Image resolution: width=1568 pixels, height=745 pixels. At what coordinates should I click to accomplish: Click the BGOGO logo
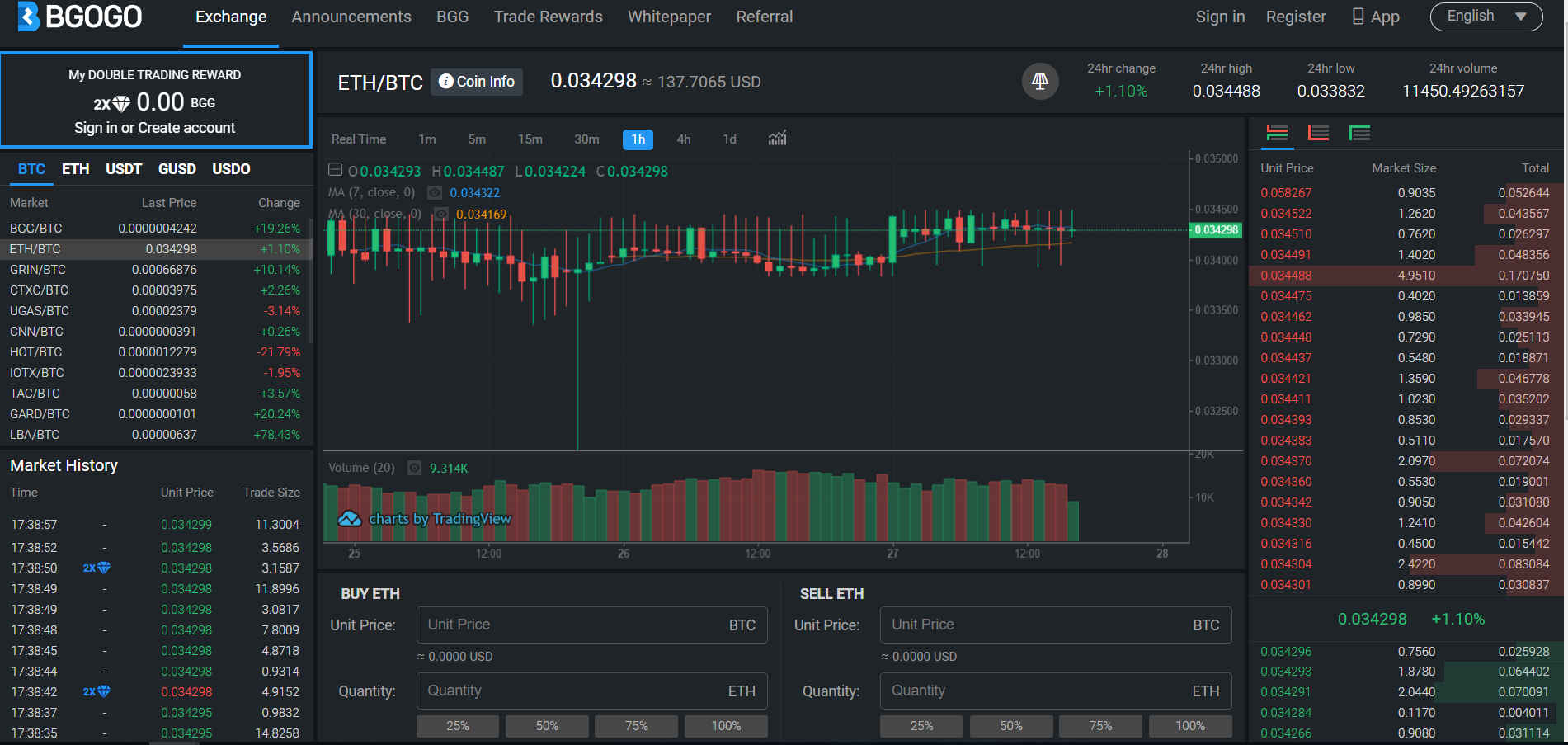tap(80, 17)
